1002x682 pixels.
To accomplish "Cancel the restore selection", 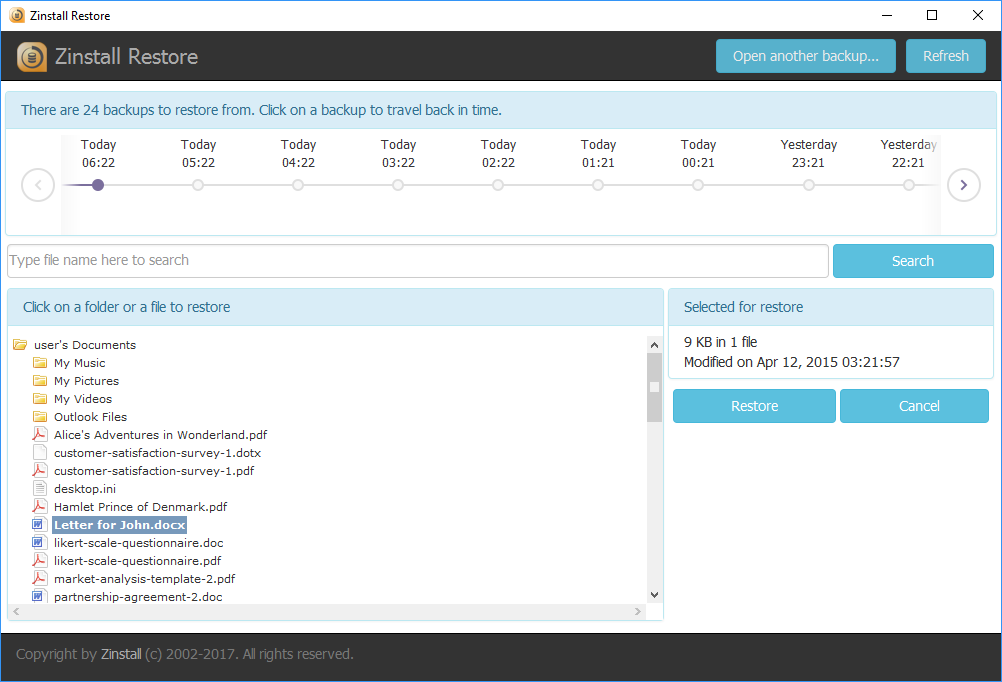I will [x=914, y=406].
